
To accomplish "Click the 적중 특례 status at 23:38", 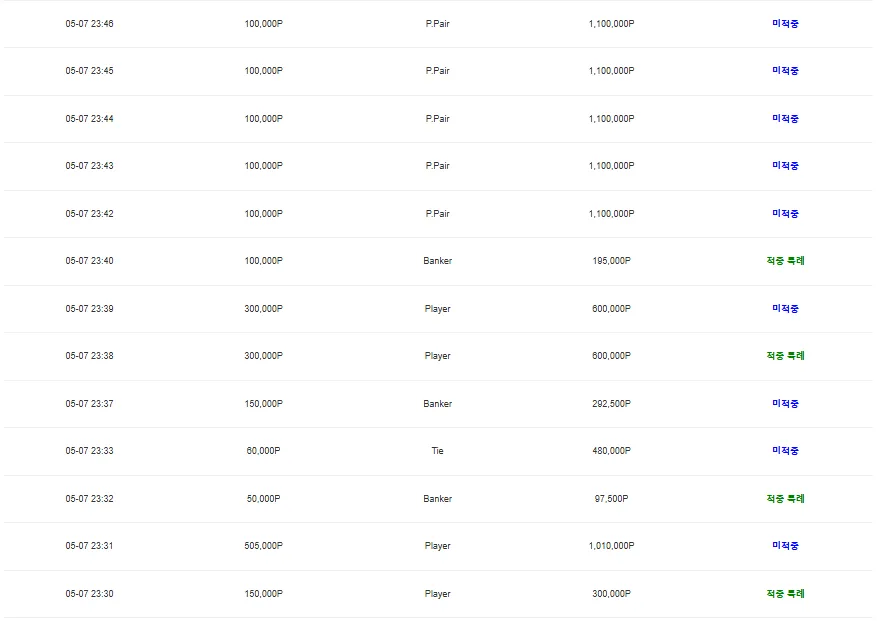I will coord(785,356).
